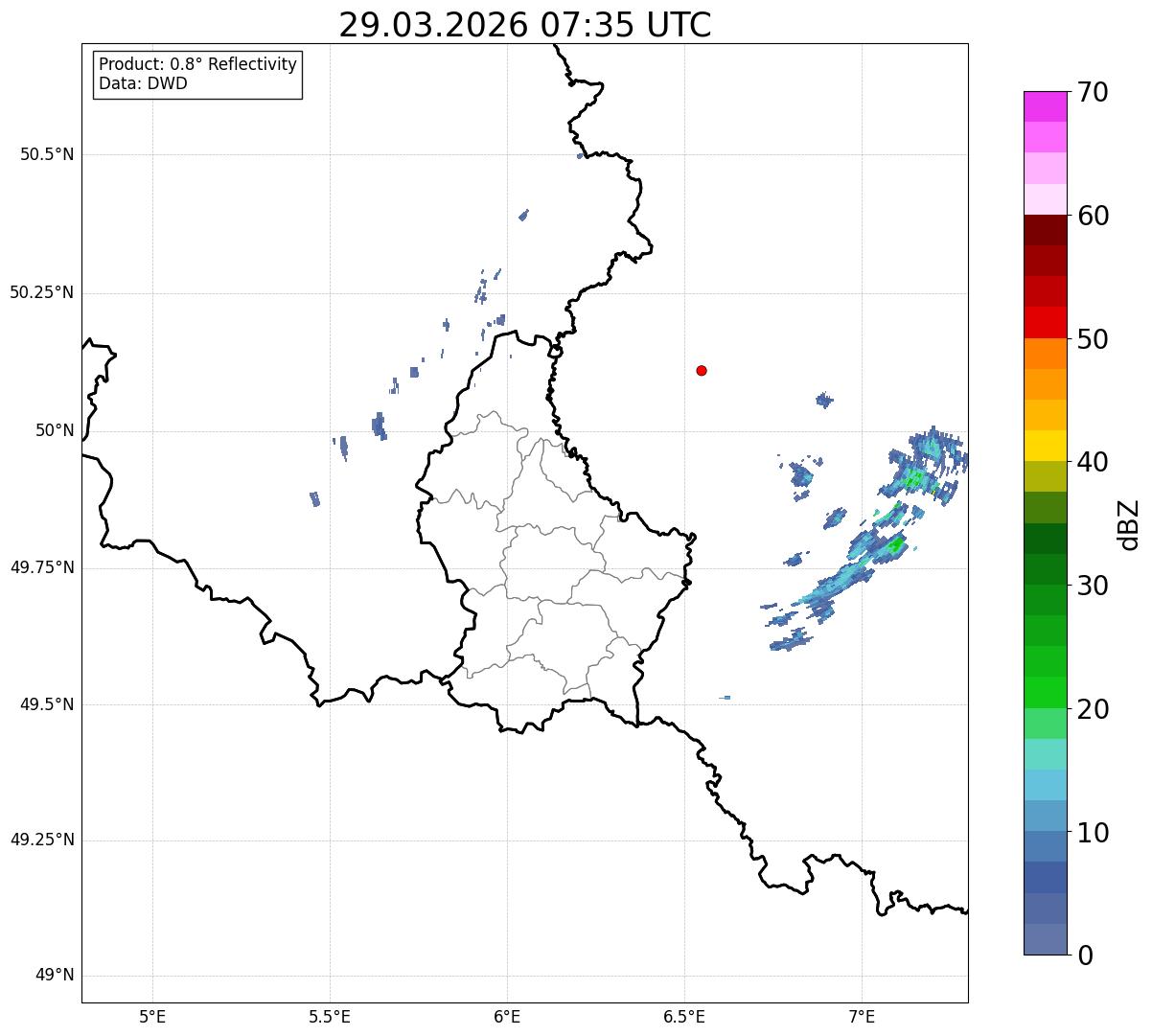
Task: Click the latitude label 49.75°N
Action: tap(42, 567)
